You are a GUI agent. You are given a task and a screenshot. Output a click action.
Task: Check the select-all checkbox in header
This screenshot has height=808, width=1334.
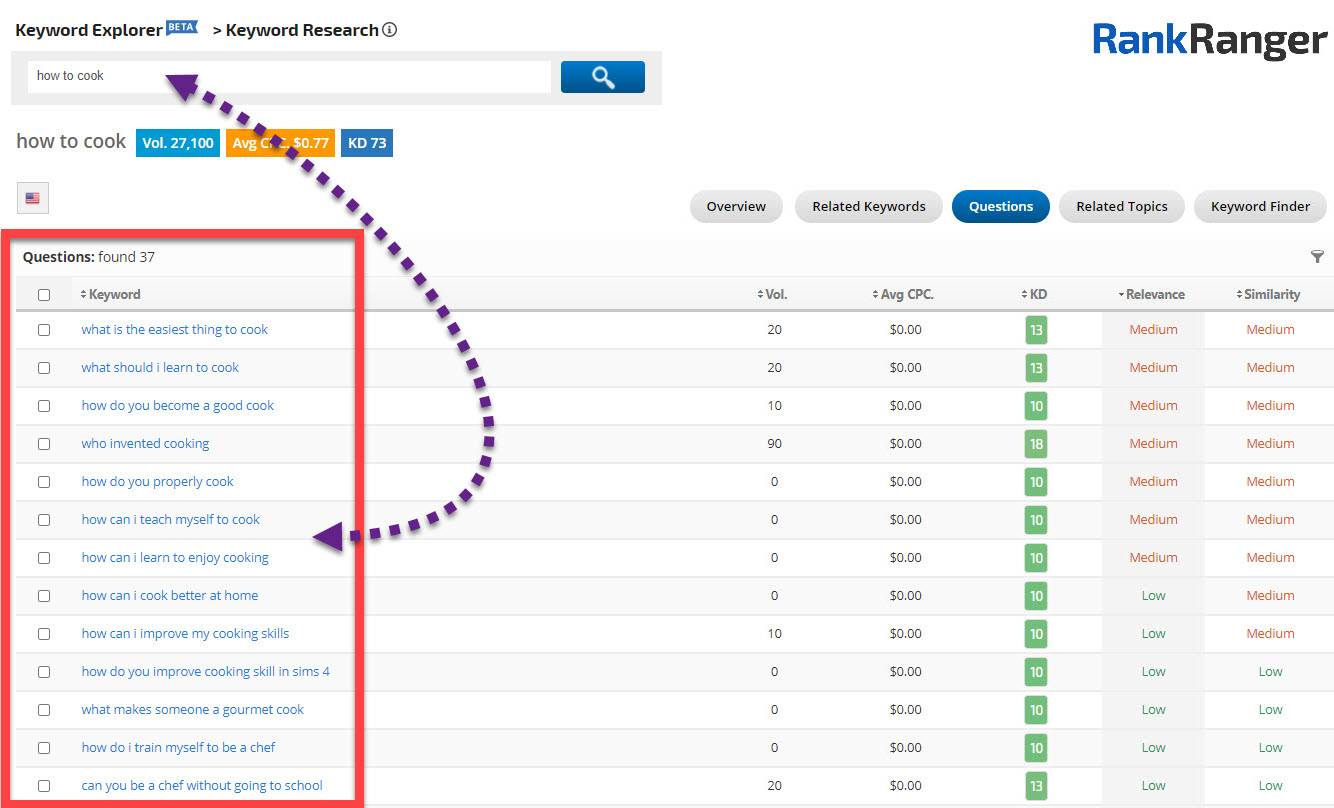[x=44, y=295]
